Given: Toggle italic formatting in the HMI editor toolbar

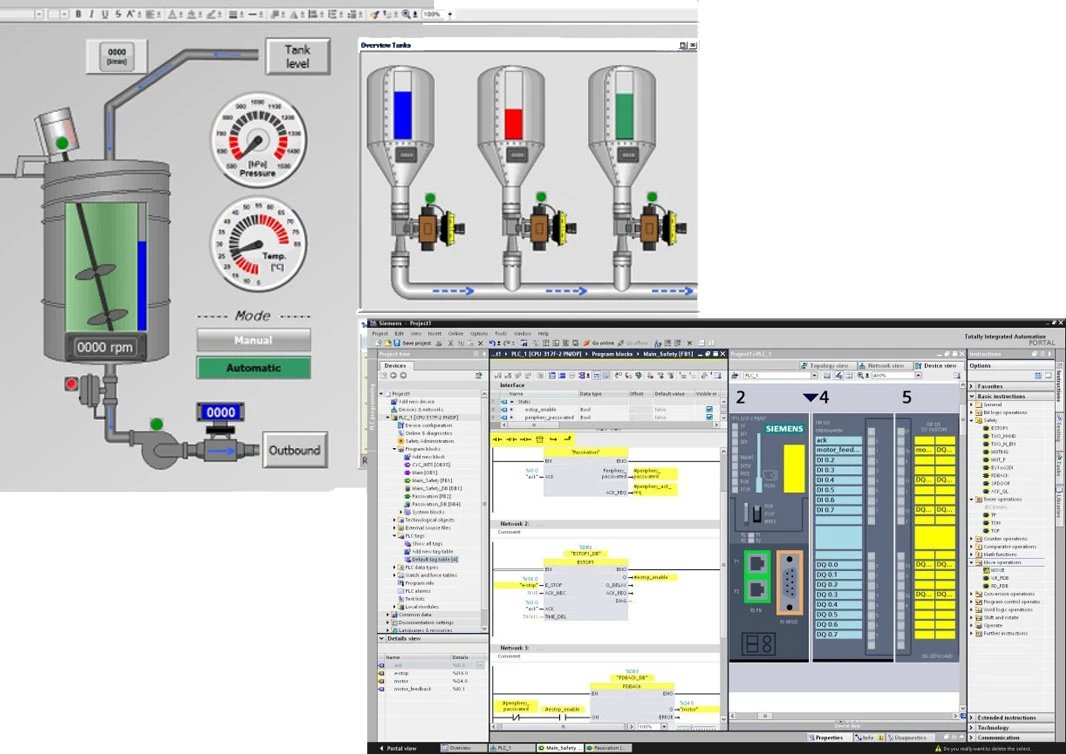Looking at the screenshot, I should click(x=91, y=14).
